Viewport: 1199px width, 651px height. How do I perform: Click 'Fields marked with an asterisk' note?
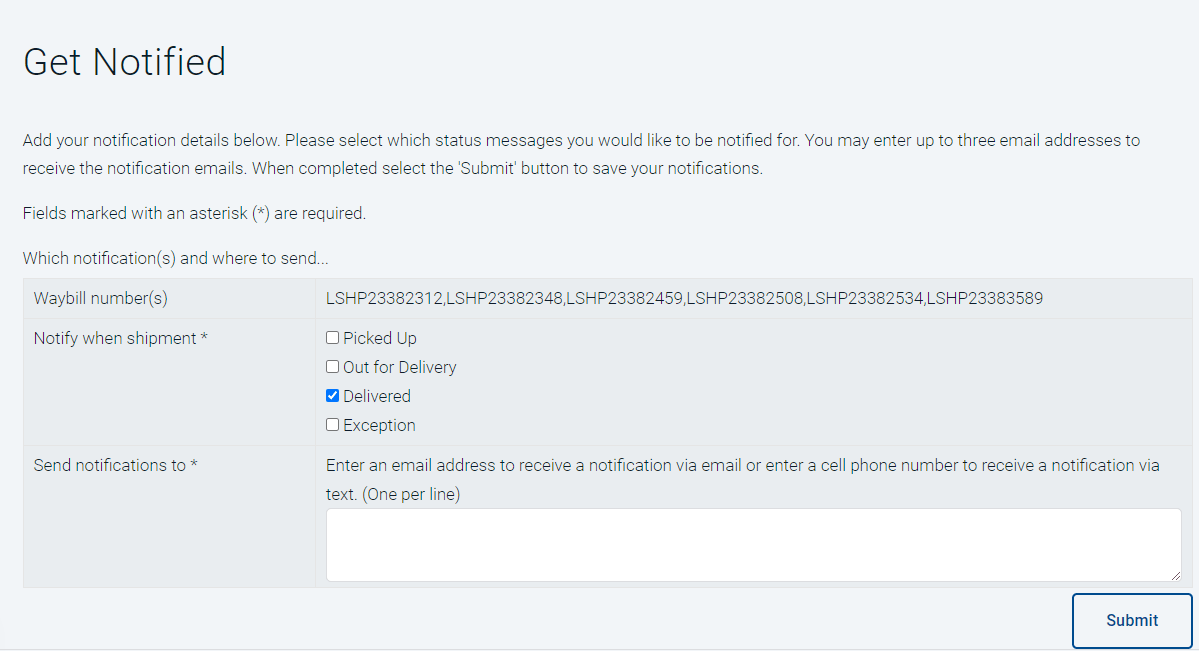194,213
